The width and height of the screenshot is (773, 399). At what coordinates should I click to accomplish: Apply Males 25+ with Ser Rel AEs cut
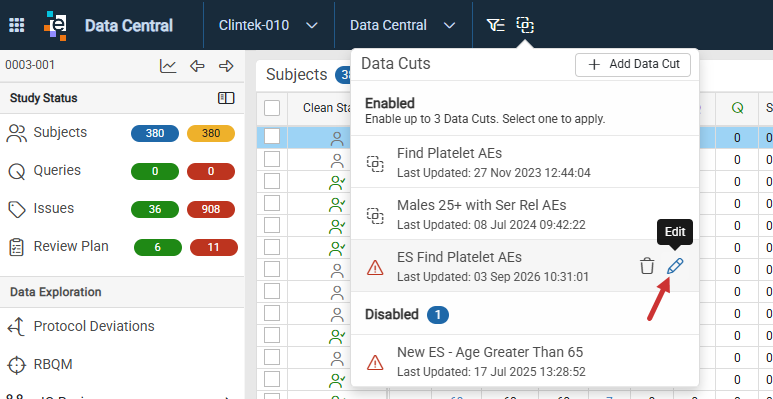click(x=525, y=214)
